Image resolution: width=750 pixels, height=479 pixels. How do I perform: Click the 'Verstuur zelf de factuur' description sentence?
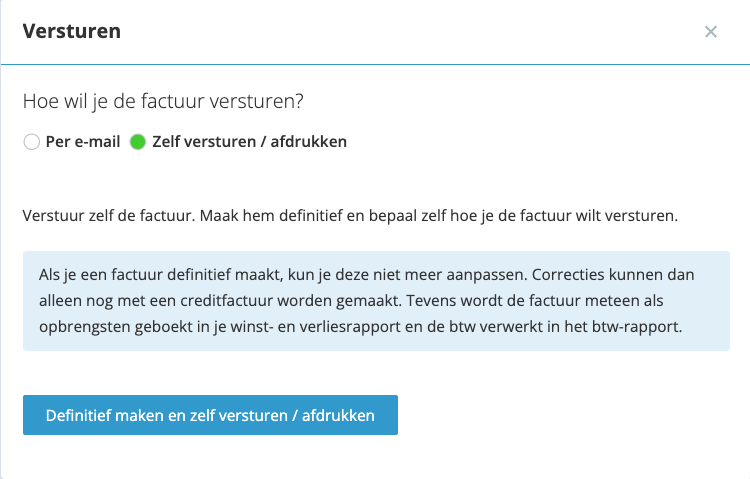coord(109,215)
